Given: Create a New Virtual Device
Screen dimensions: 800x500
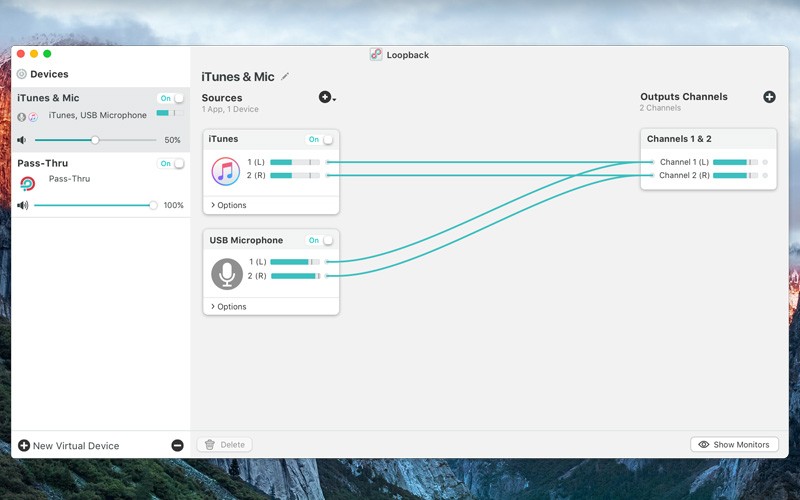Looking at the screenshot, I should click(69, 445).
